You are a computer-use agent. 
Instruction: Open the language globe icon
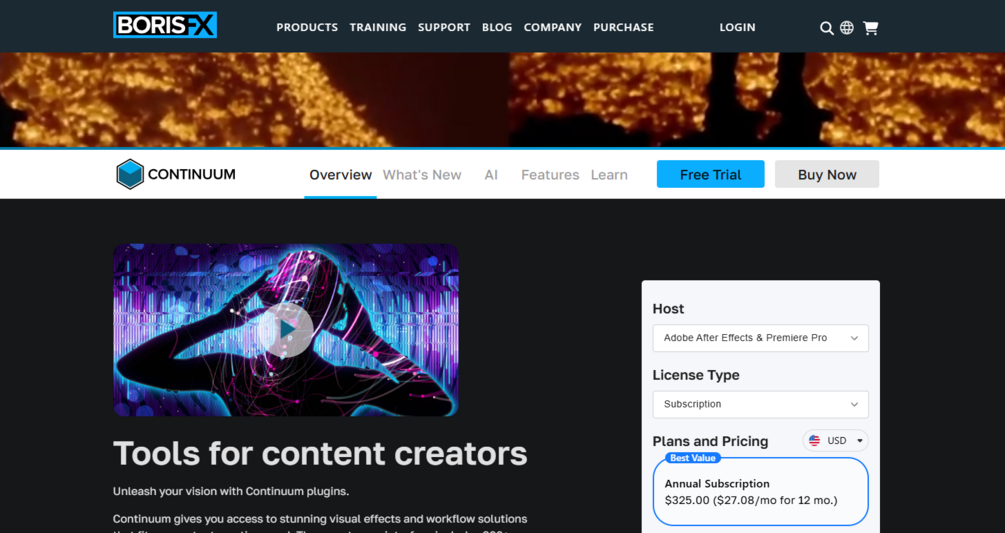847,28
